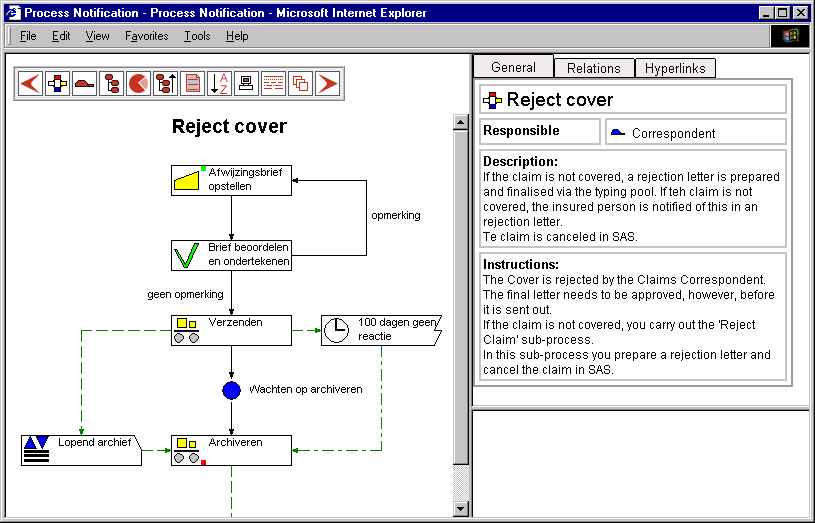This screenshot has height=523, width=815.
Task: Click the red pie chart toolbar icon
Action: coord(138,83)
